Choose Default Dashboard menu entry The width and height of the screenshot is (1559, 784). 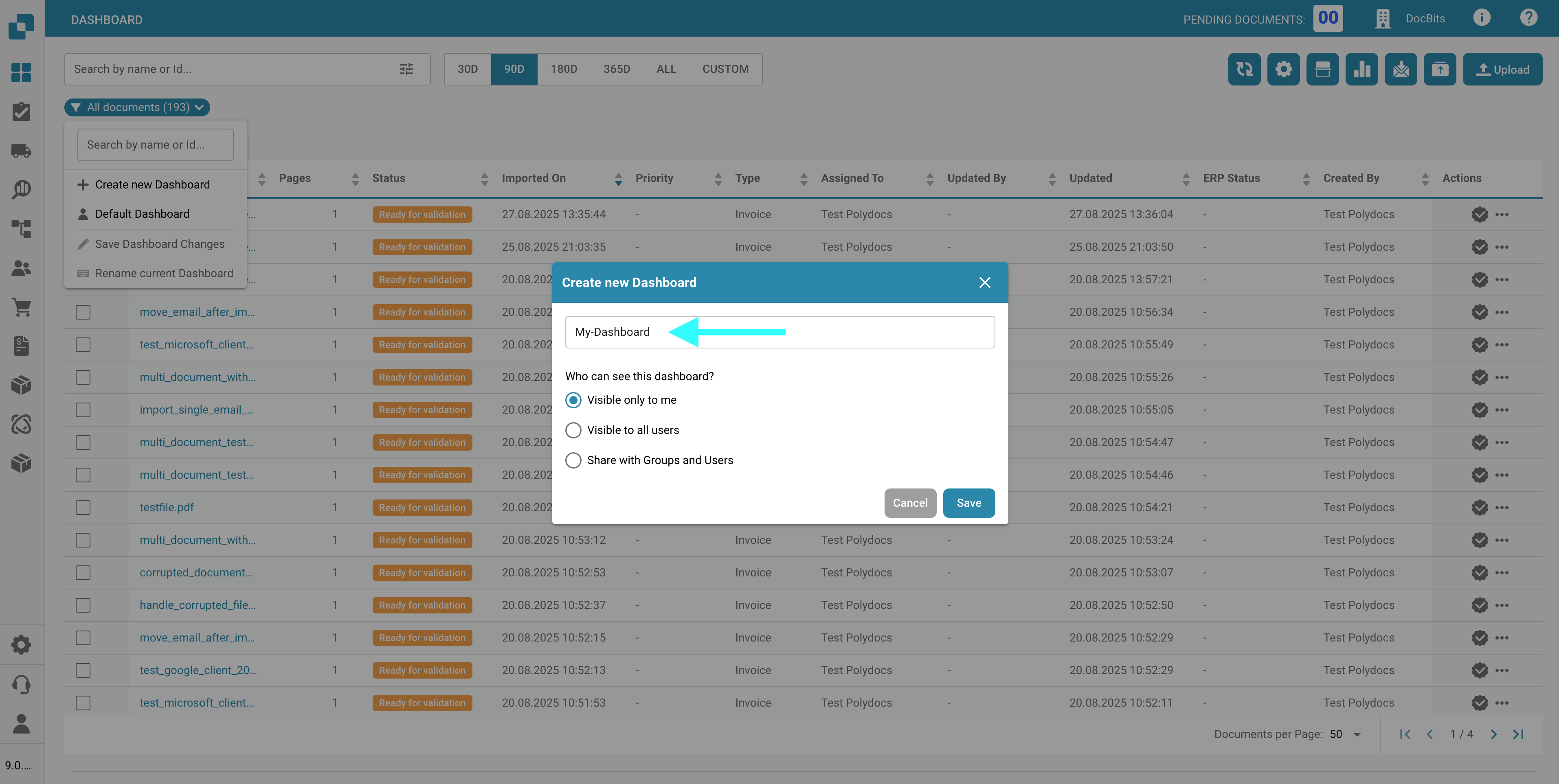142,214
